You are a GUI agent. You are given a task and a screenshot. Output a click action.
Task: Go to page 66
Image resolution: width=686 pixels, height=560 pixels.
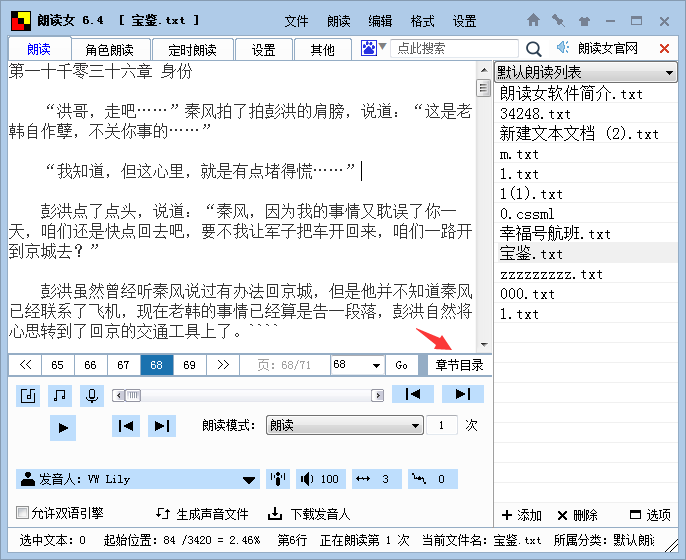coord(91,364)
